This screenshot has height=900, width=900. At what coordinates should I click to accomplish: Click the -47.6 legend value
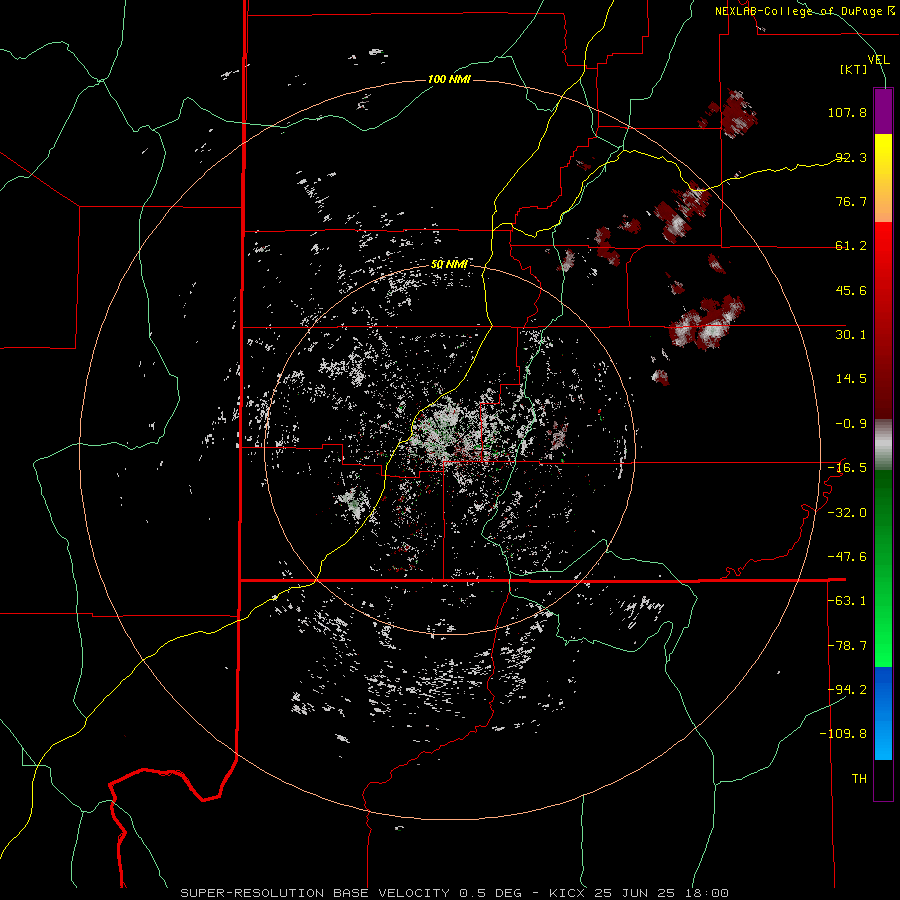[847, 557]
